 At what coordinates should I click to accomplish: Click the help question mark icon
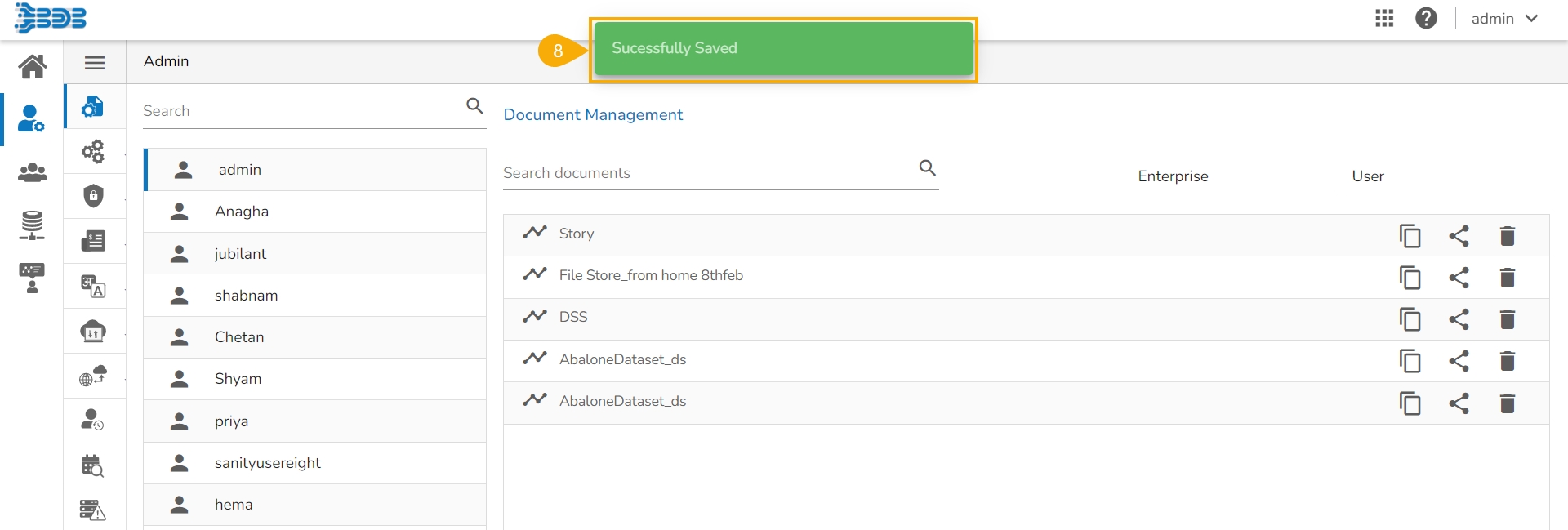[1426, 18]
